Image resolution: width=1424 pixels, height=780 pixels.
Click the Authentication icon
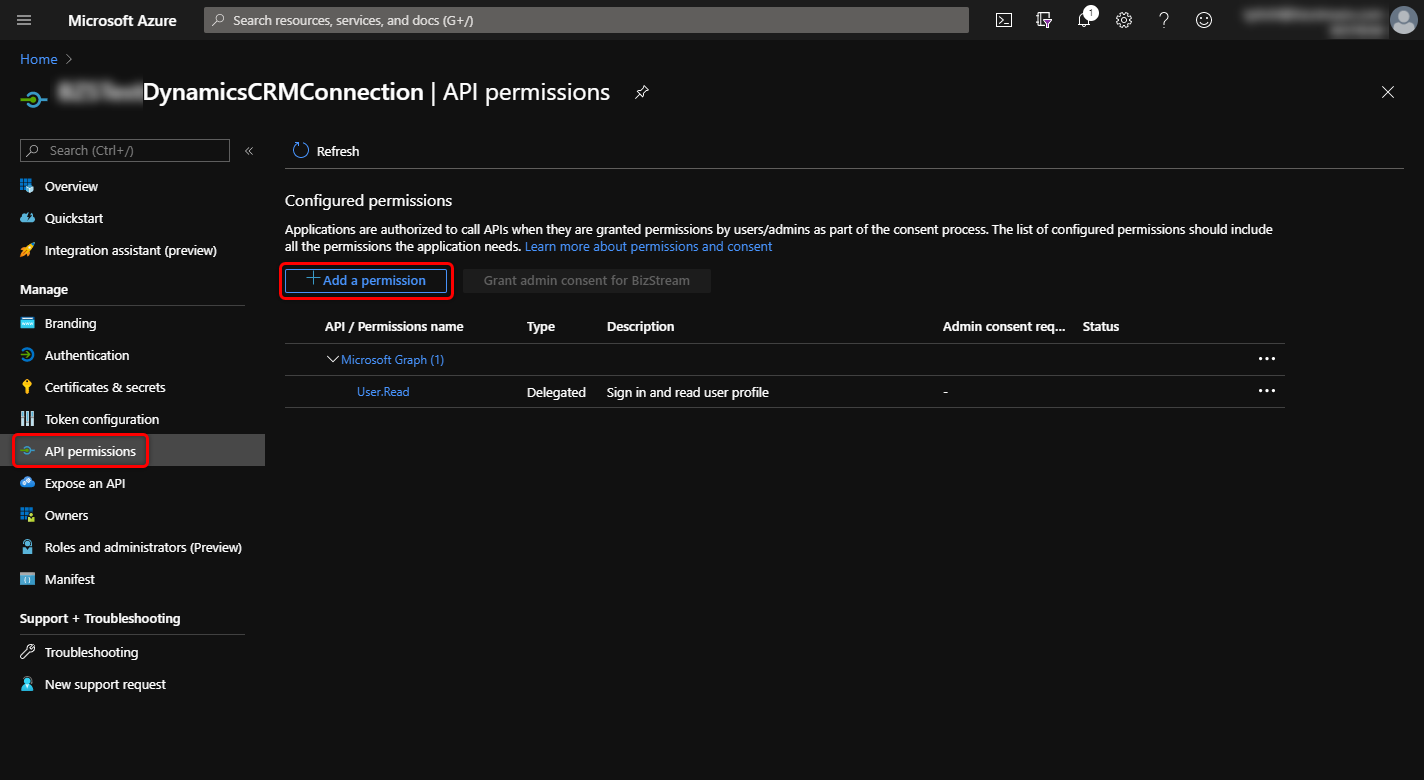click(27, 355)
